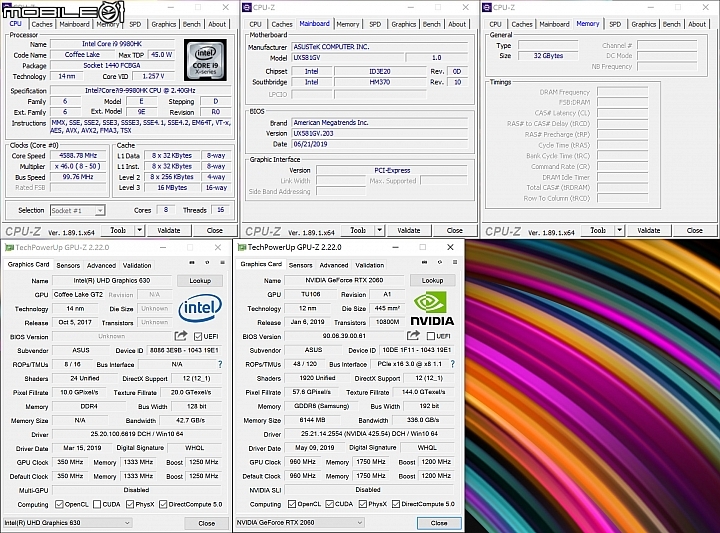720x533 pixels.
Task: Expand Tools arrow in CPU-Z Memory window
Action: point(619,230)
